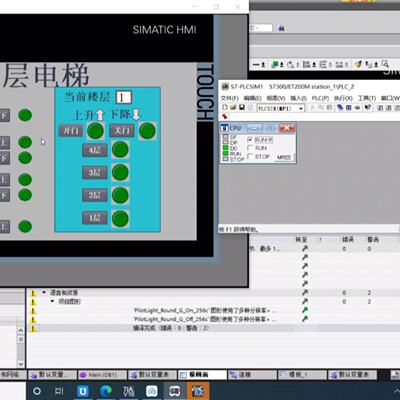Click the go-to arrow in PilotLight_Round_G_Off_256c row

click(x=305, y=319)
